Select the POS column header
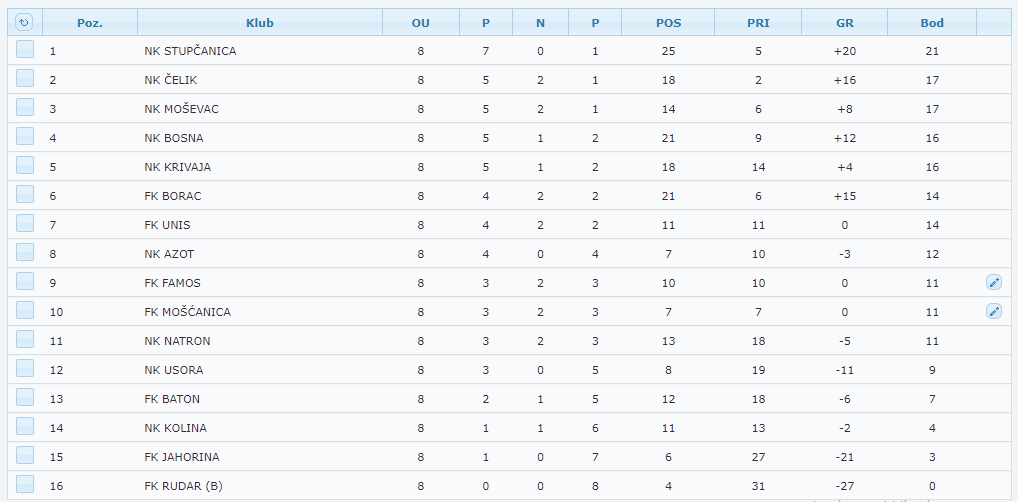 [669, 23]
